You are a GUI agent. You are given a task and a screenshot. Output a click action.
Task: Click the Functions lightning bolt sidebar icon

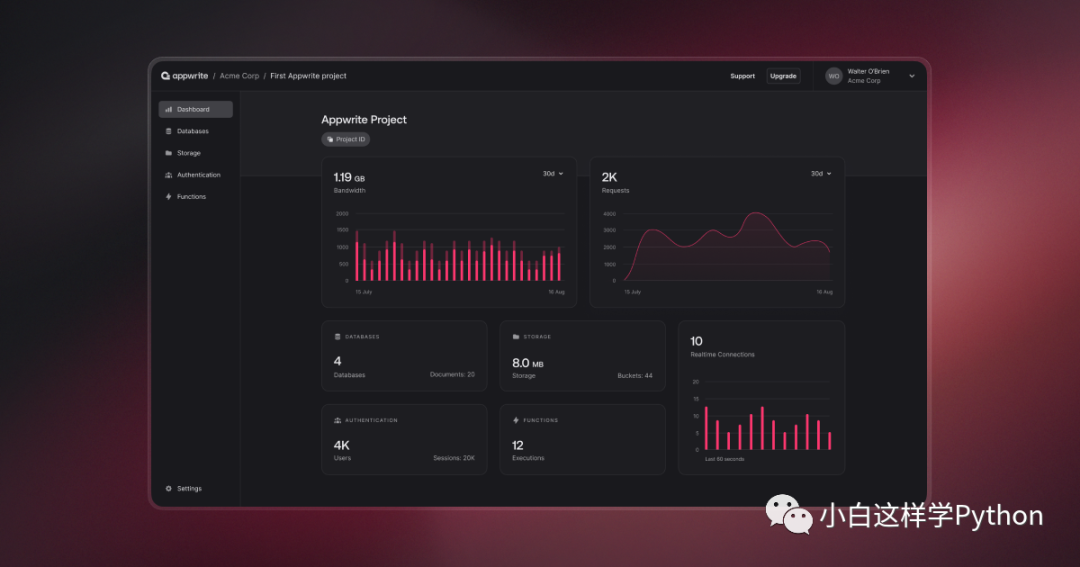[168, 196]
